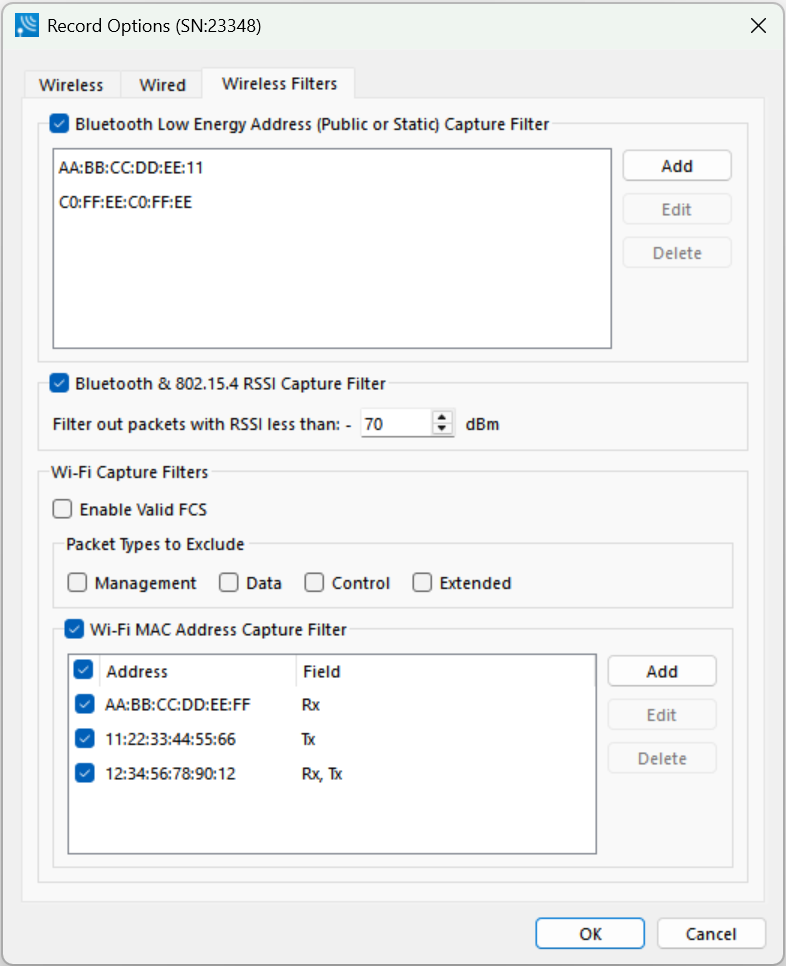Toggle Wi-Fi MAC Address Capture Filter checkbox

pos(74,630)
